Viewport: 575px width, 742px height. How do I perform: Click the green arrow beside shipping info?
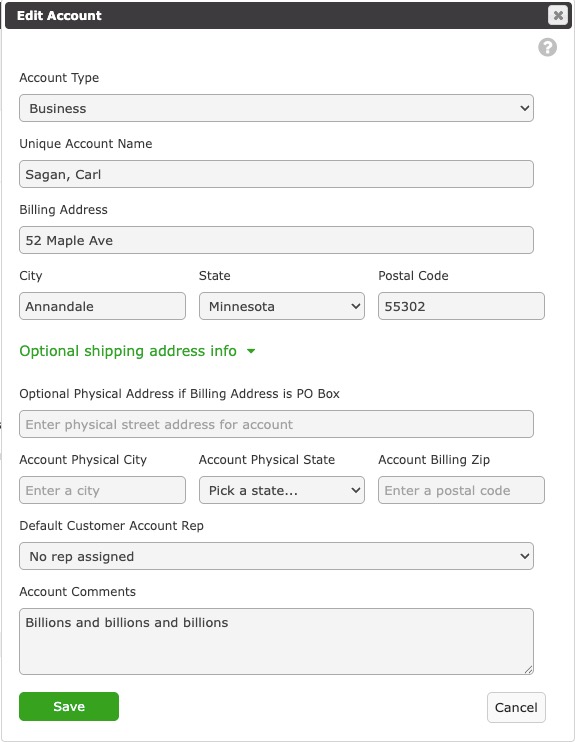point(251,351)
